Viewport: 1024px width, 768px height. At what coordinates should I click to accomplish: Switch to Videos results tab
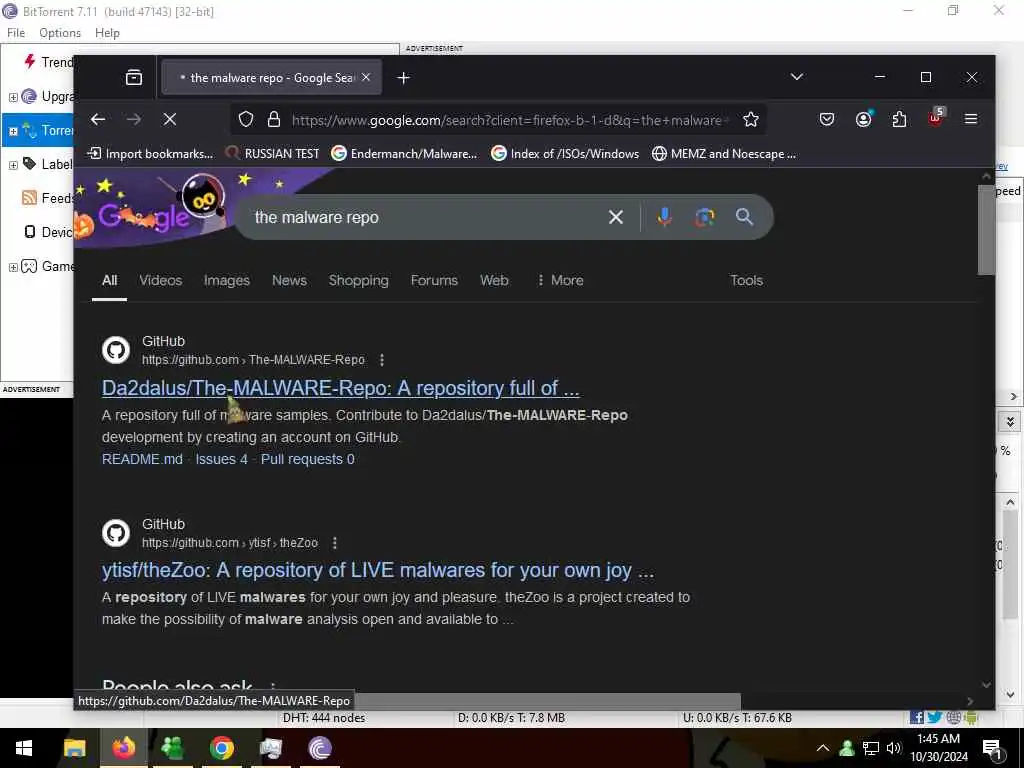pyautogui.click(x=161, y=280)
